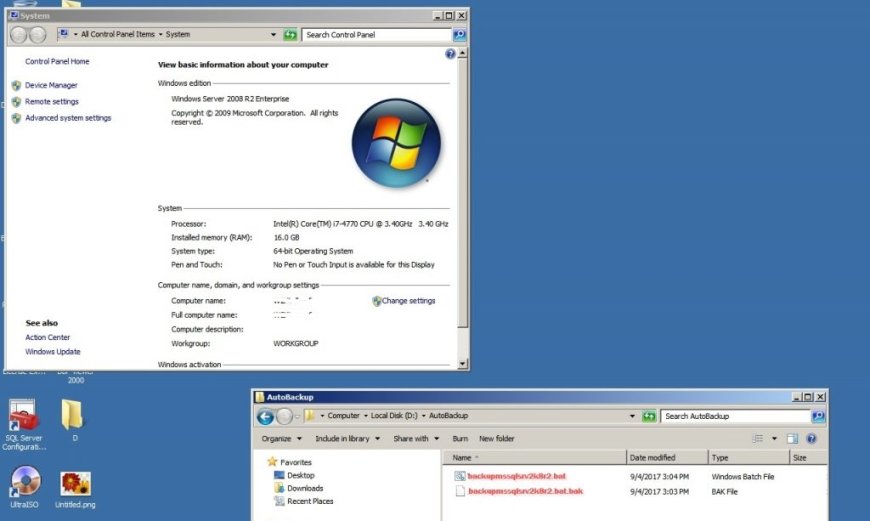Open Organize dropdown menu
Screen dimensions: 870x521
281,438
